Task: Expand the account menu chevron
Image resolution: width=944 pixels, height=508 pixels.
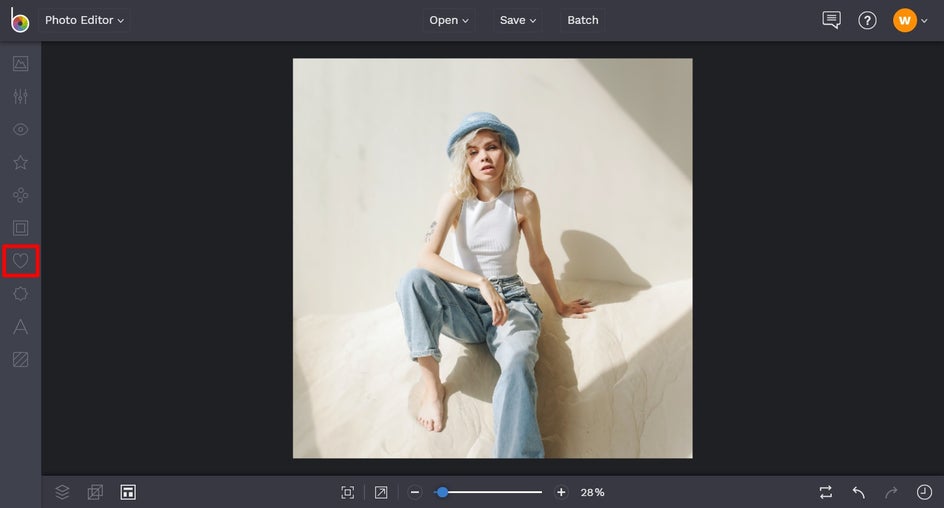Action: [924, 21]
